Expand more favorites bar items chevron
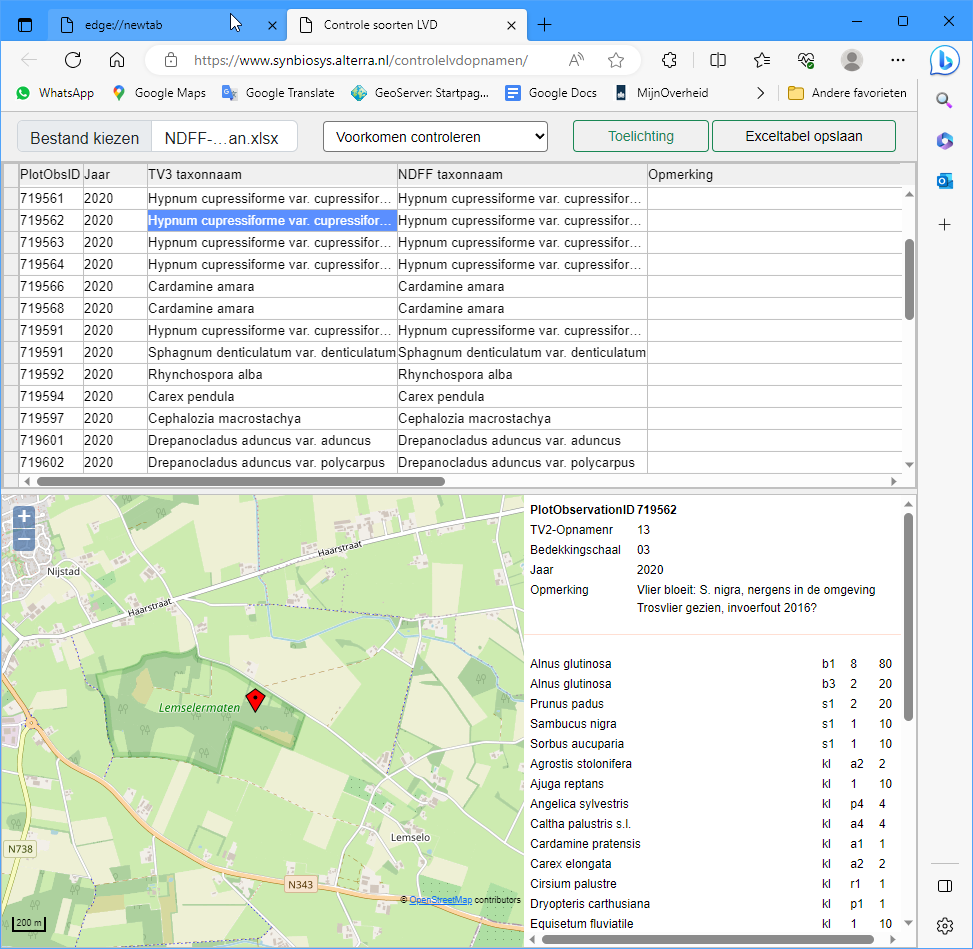The image size is (973, 949). pyautogui.click(x=760, y=93)
